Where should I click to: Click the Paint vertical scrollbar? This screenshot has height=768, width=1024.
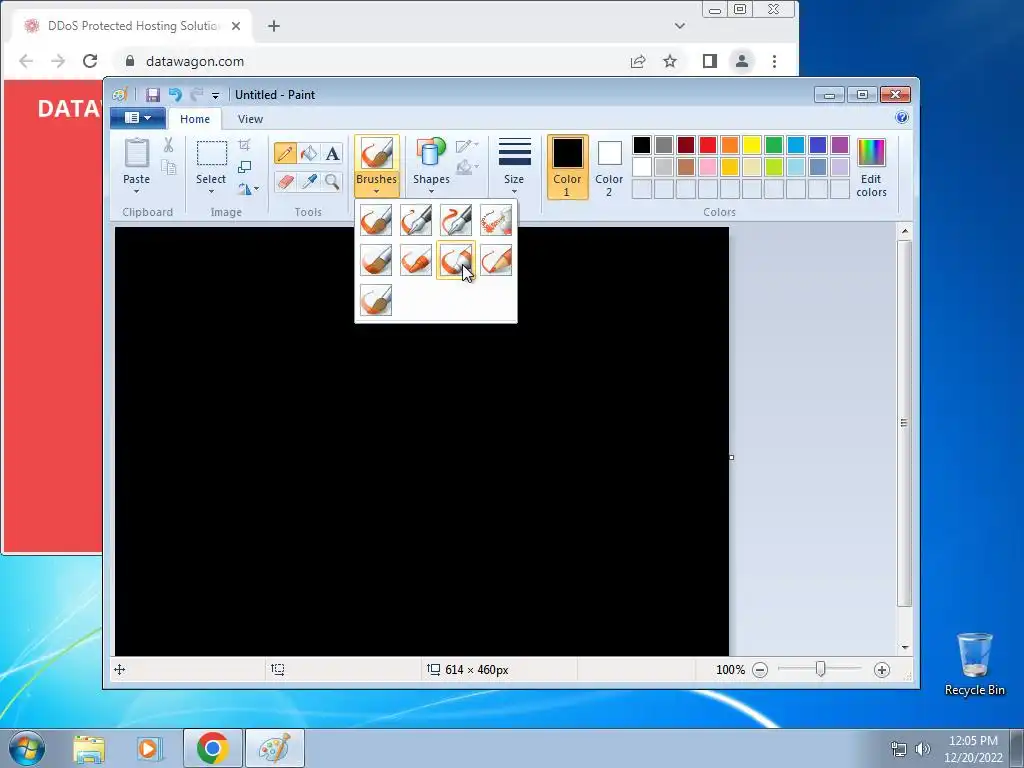click(x=904, y=423)
